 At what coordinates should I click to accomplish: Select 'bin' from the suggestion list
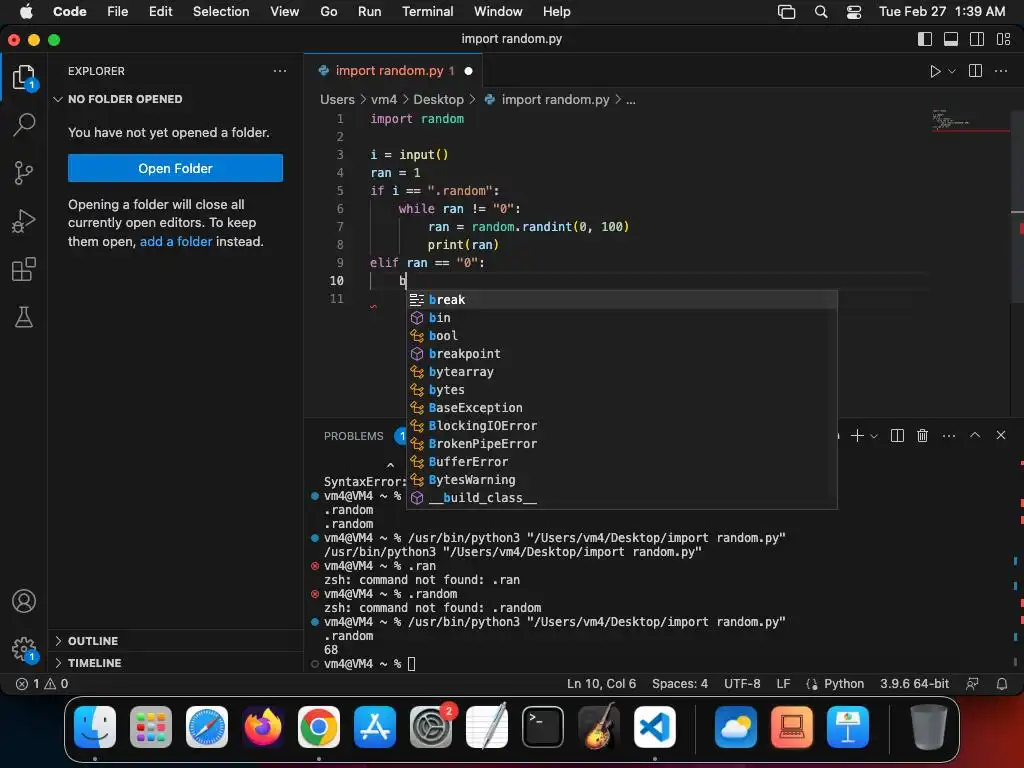pos(622,318)
